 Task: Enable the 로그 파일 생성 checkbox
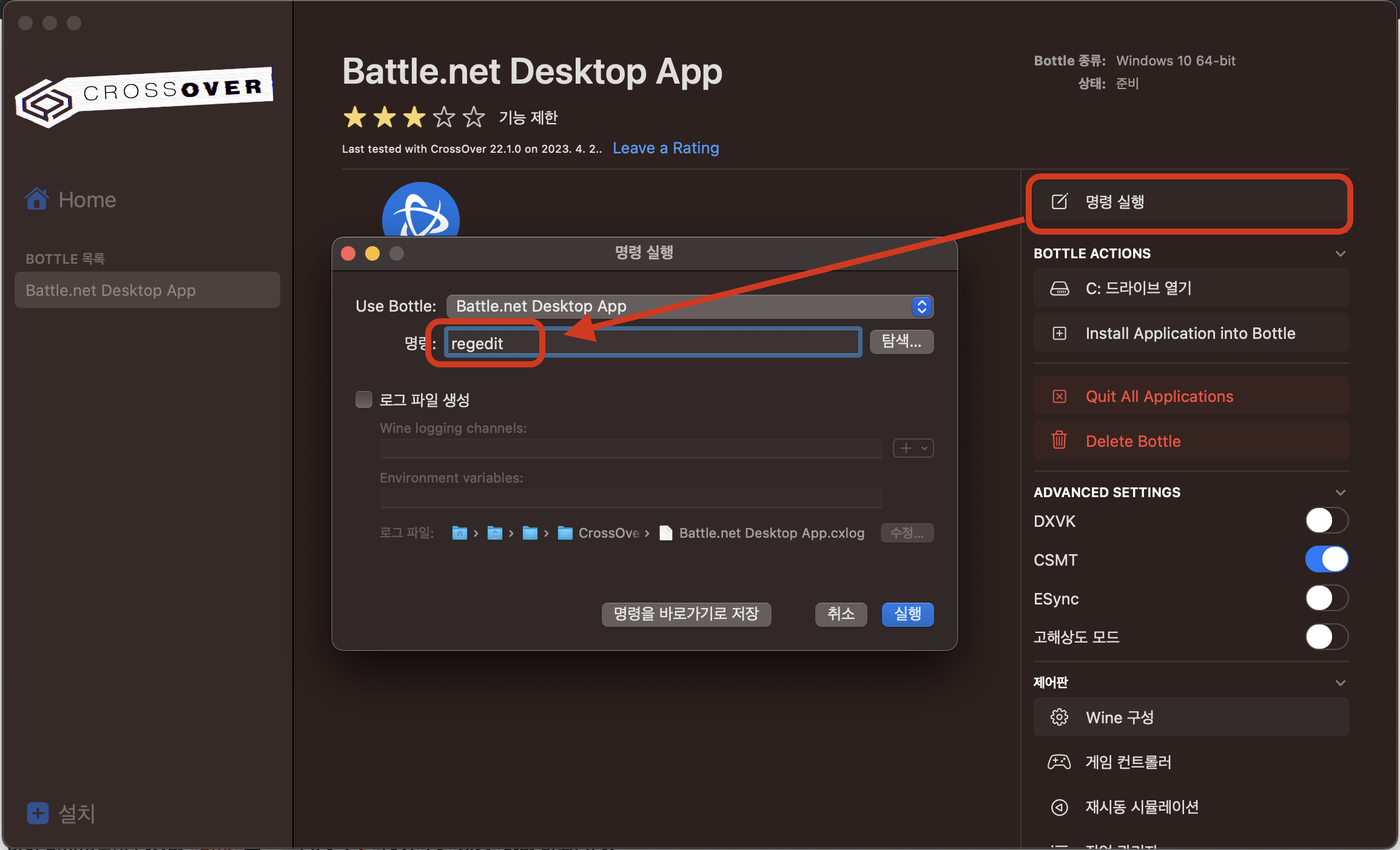coord(363,400)
